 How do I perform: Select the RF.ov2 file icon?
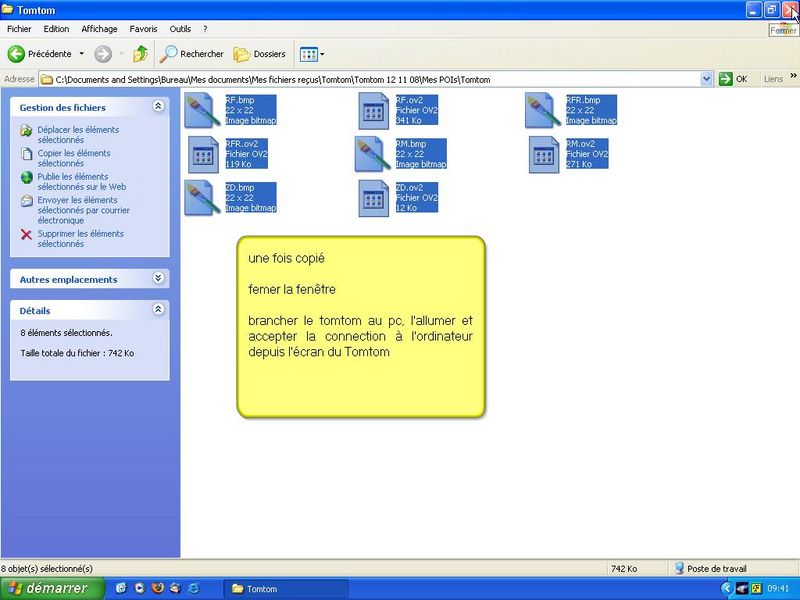[373, 110]
